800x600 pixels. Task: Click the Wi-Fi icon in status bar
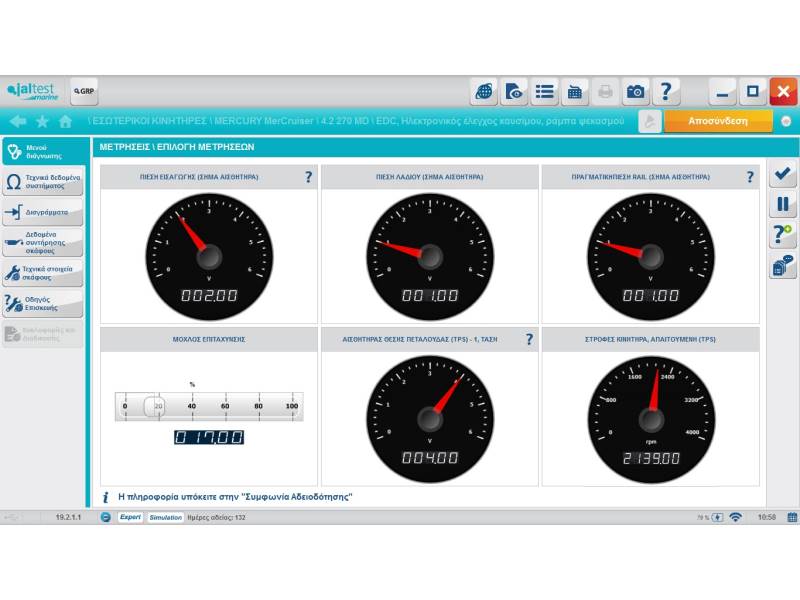point(735,517)
